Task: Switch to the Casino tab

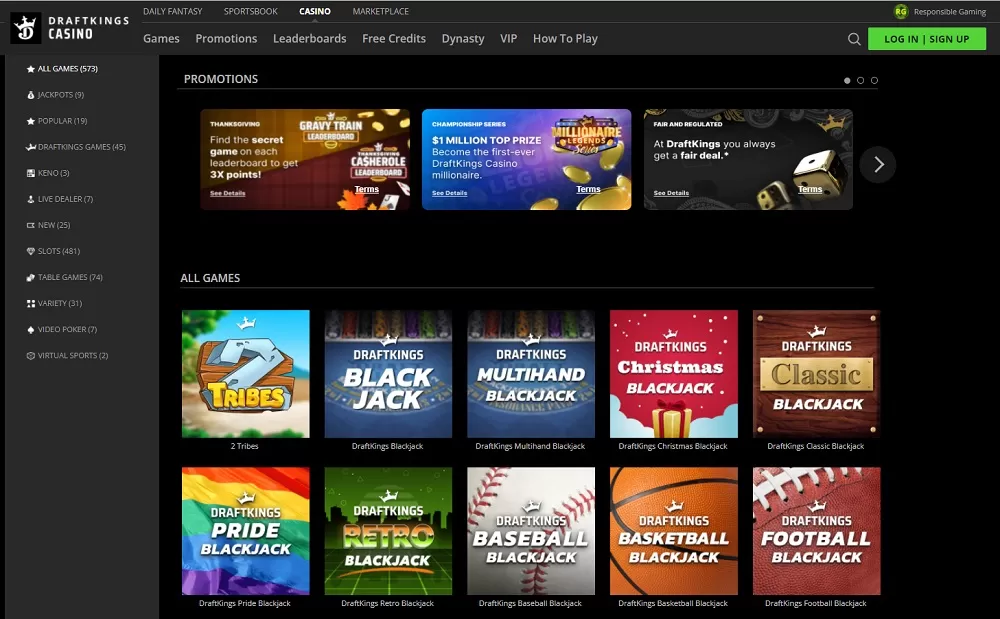Action: (x=315, y=11)
